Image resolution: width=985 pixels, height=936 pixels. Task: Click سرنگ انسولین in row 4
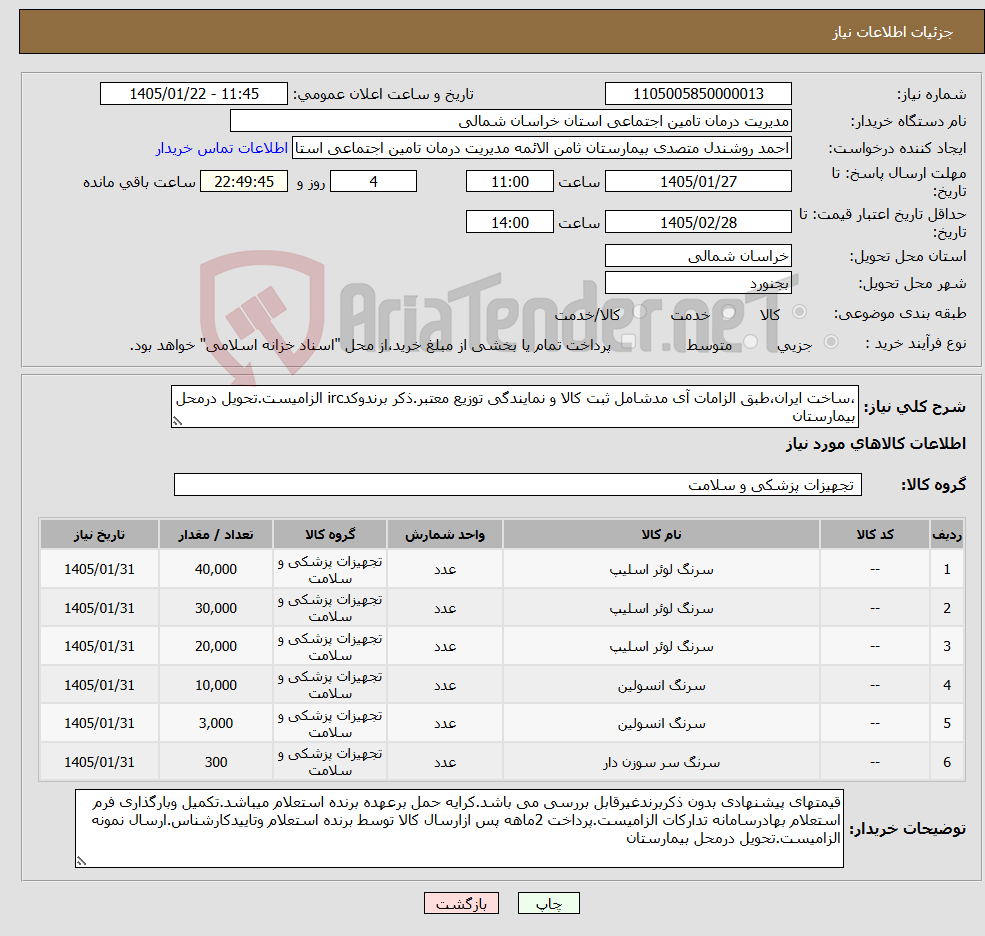tap(661, 686)
